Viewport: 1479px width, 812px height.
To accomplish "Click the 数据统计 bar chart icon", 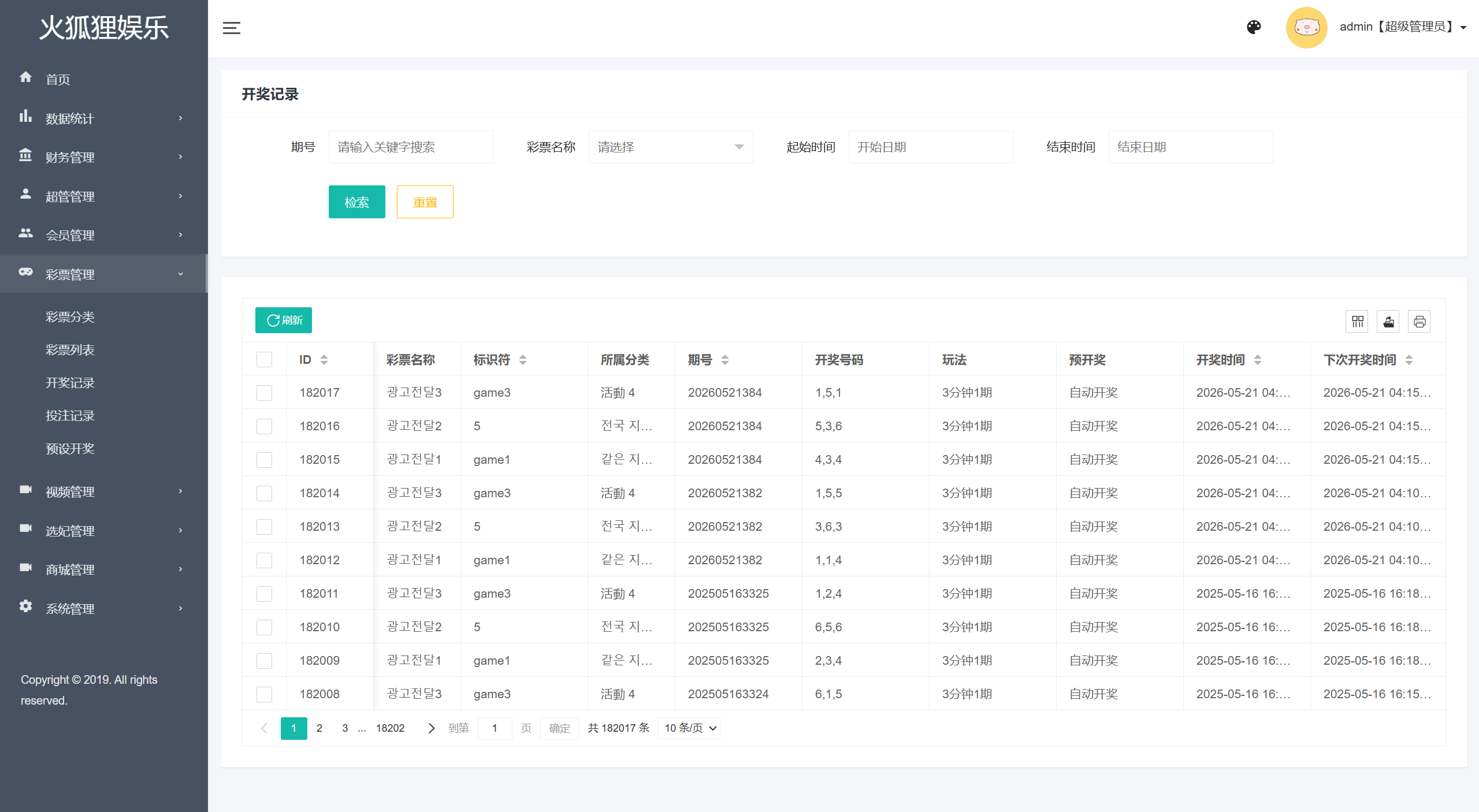I will click(x=25, y=116).
